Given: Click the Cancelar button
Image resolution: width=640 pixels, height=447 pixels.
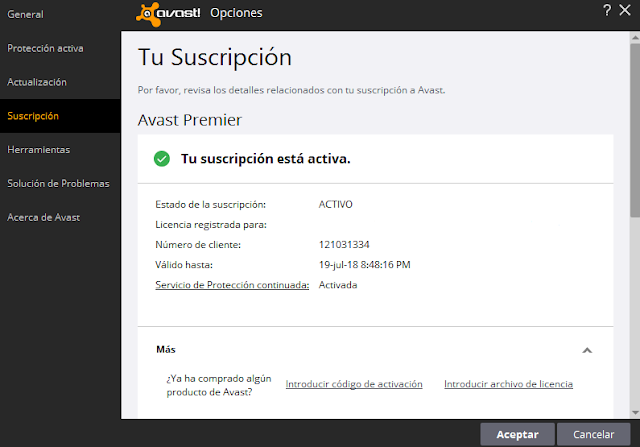Looking at the screenshot, I should [x=593, y=434].
